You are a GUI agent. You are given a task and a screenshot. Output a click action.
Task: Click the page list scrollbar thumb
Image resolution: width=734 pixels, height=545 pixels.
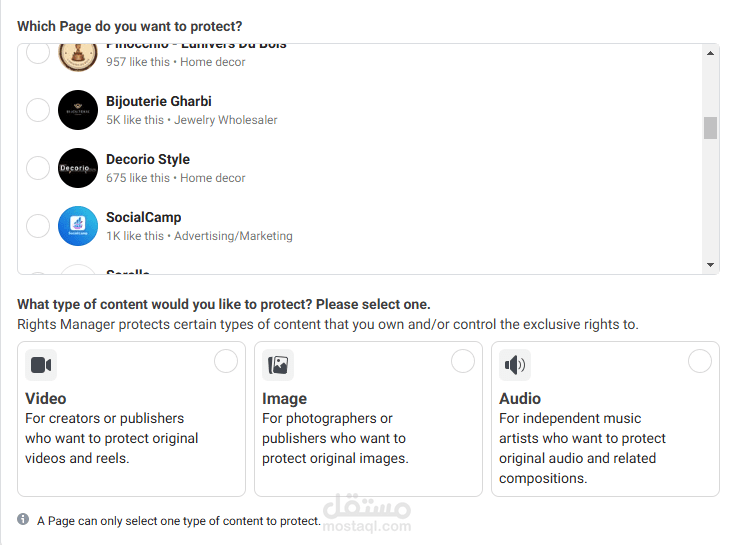click(x=710, y=128)
